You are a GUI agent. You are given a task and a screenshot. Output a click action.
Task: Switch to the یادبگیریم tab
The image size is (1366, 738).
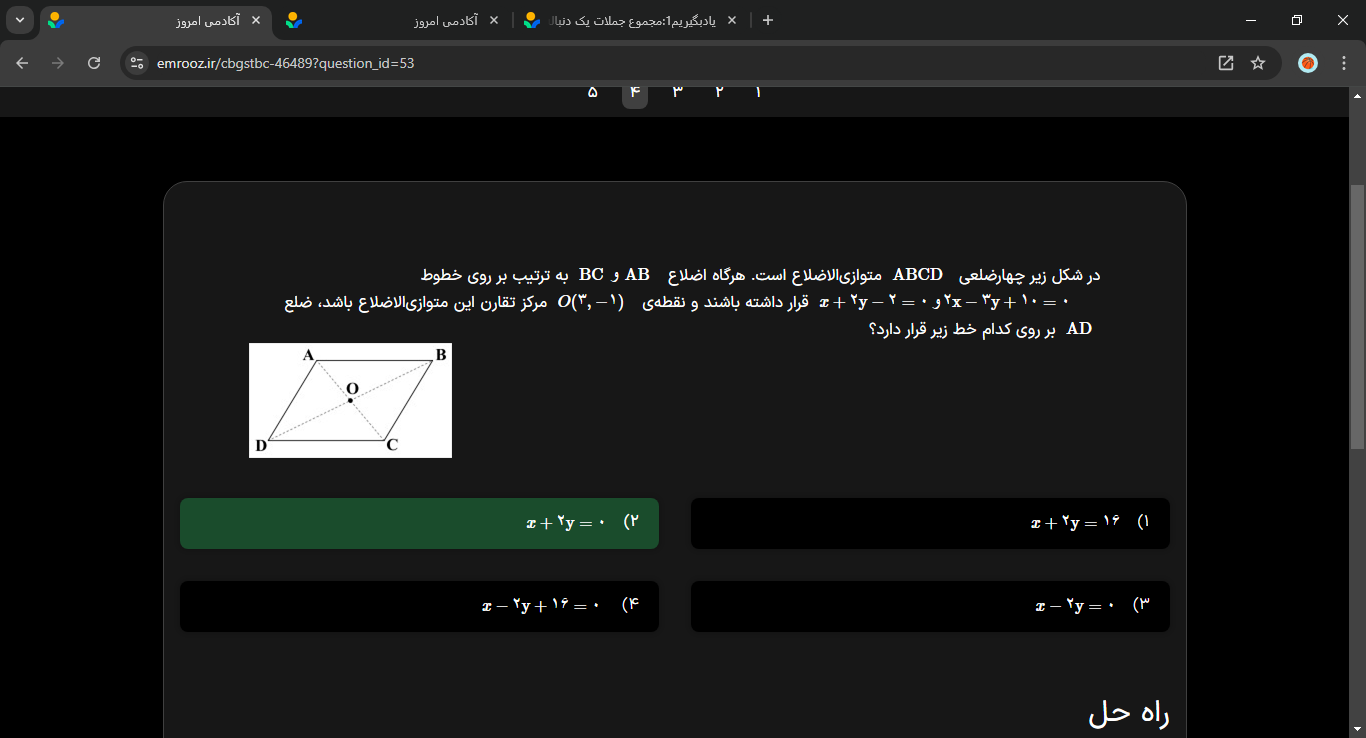point(630,20)
